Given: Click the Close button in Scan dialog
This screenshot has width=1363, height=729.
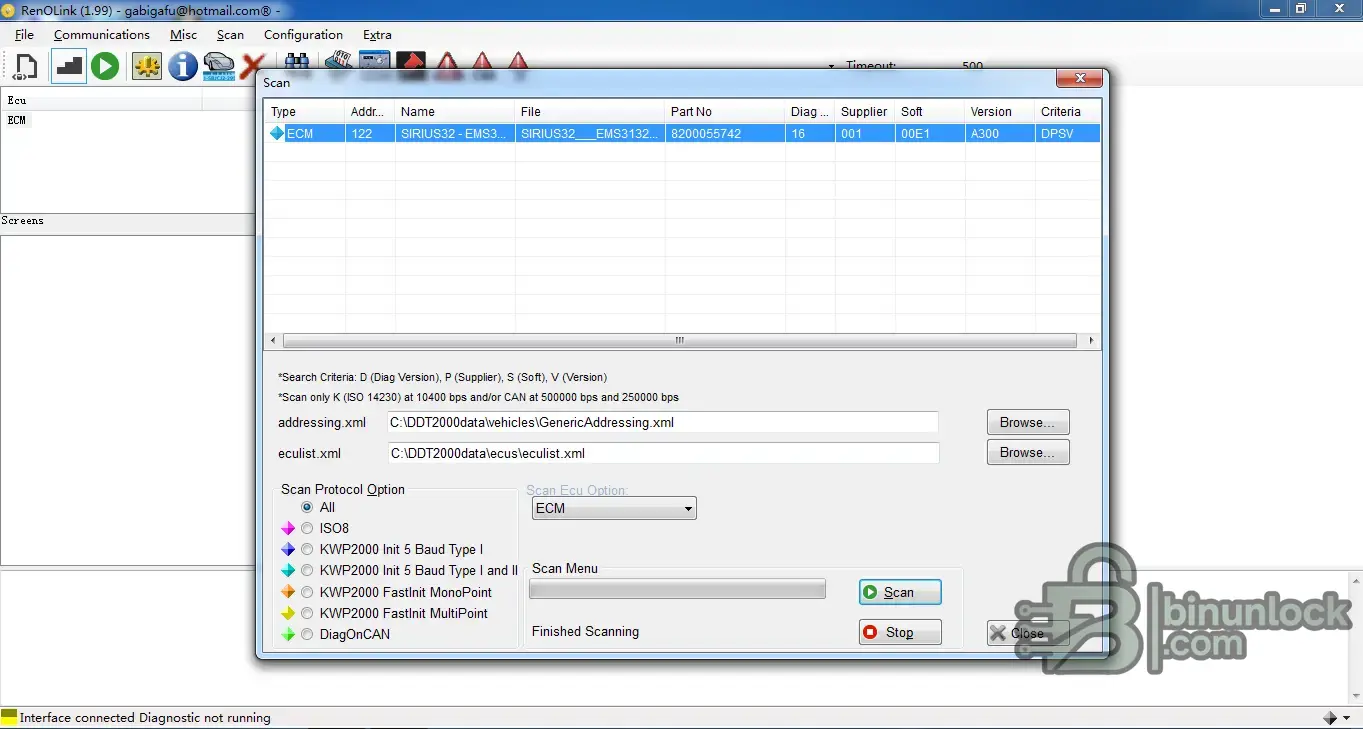Looking at the screenshot, I should pos(1028,633).
